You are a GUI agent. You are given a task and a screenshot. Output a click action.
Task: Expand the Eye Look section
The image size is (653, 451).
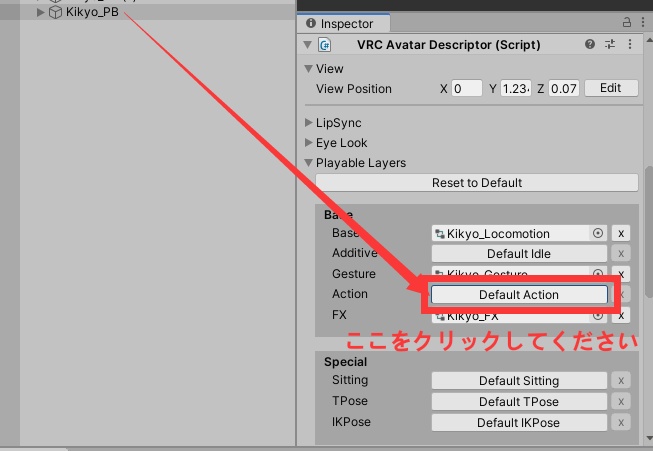[309, 142]
